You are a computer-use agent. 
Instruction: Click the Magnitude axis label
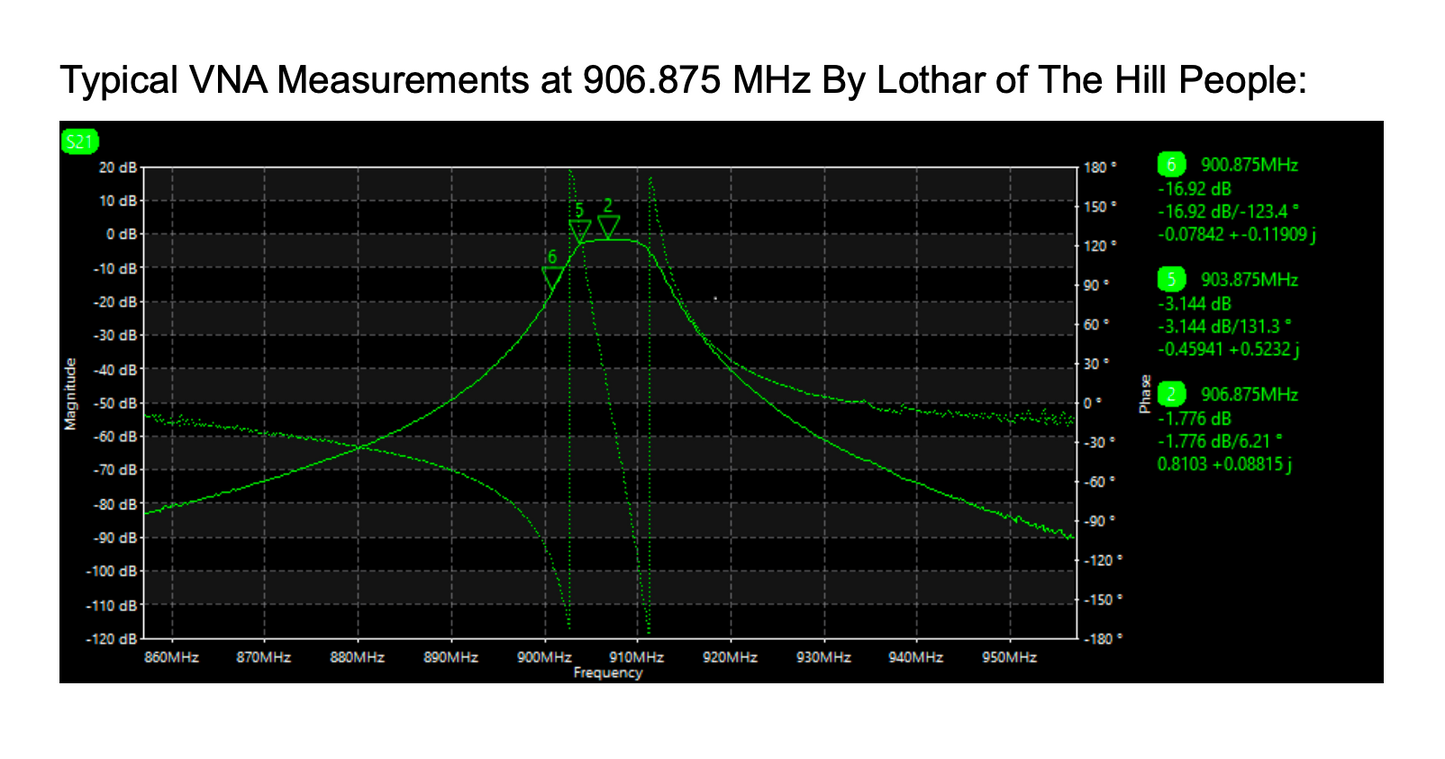pos(70,395)
